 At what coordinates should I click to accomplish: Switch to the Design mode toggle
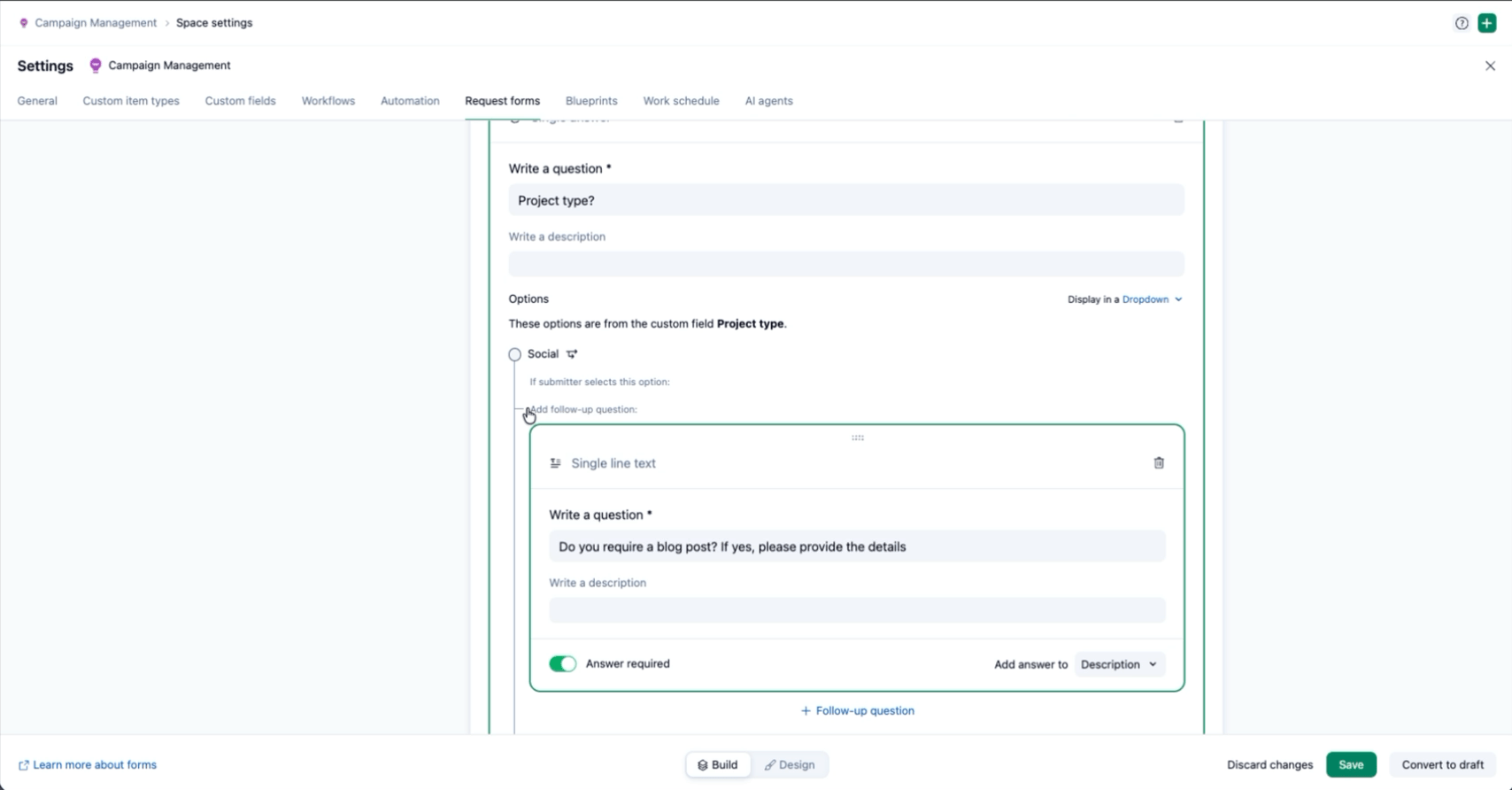pyautogui.click(x=790, y=765)
